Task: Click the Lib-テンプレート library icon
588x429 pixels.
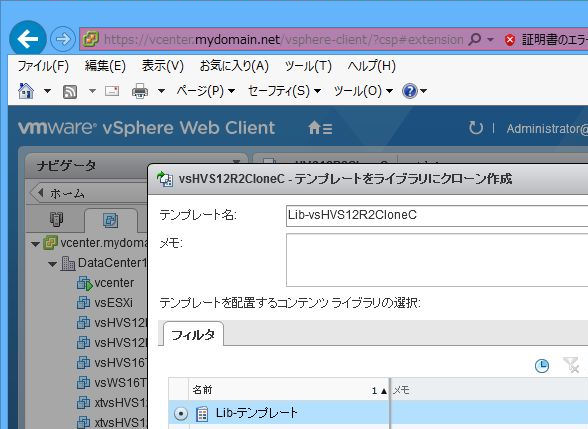Action: tap(202, 414)
